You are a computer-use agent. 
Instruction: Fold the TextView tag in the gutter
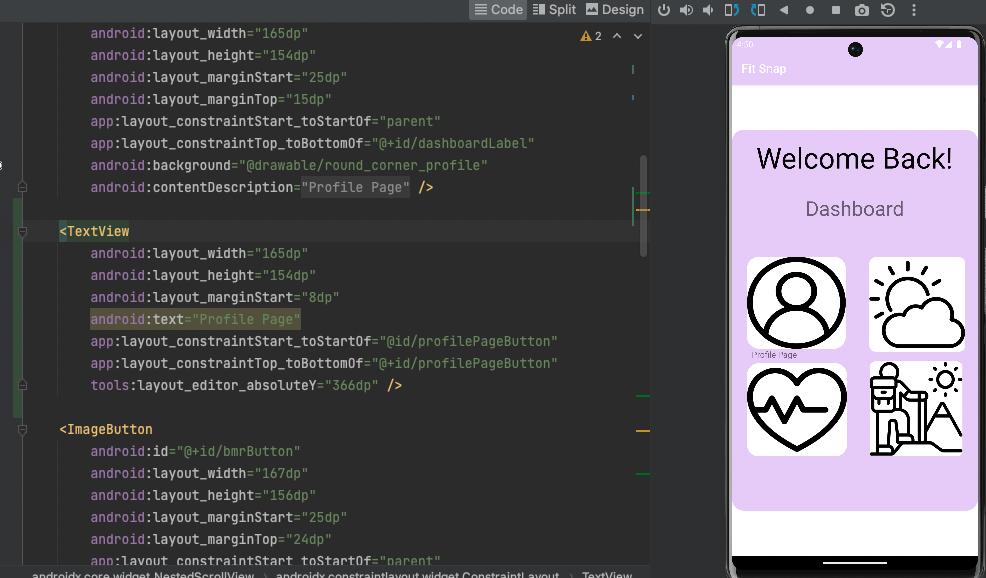(x=23, y=231)
